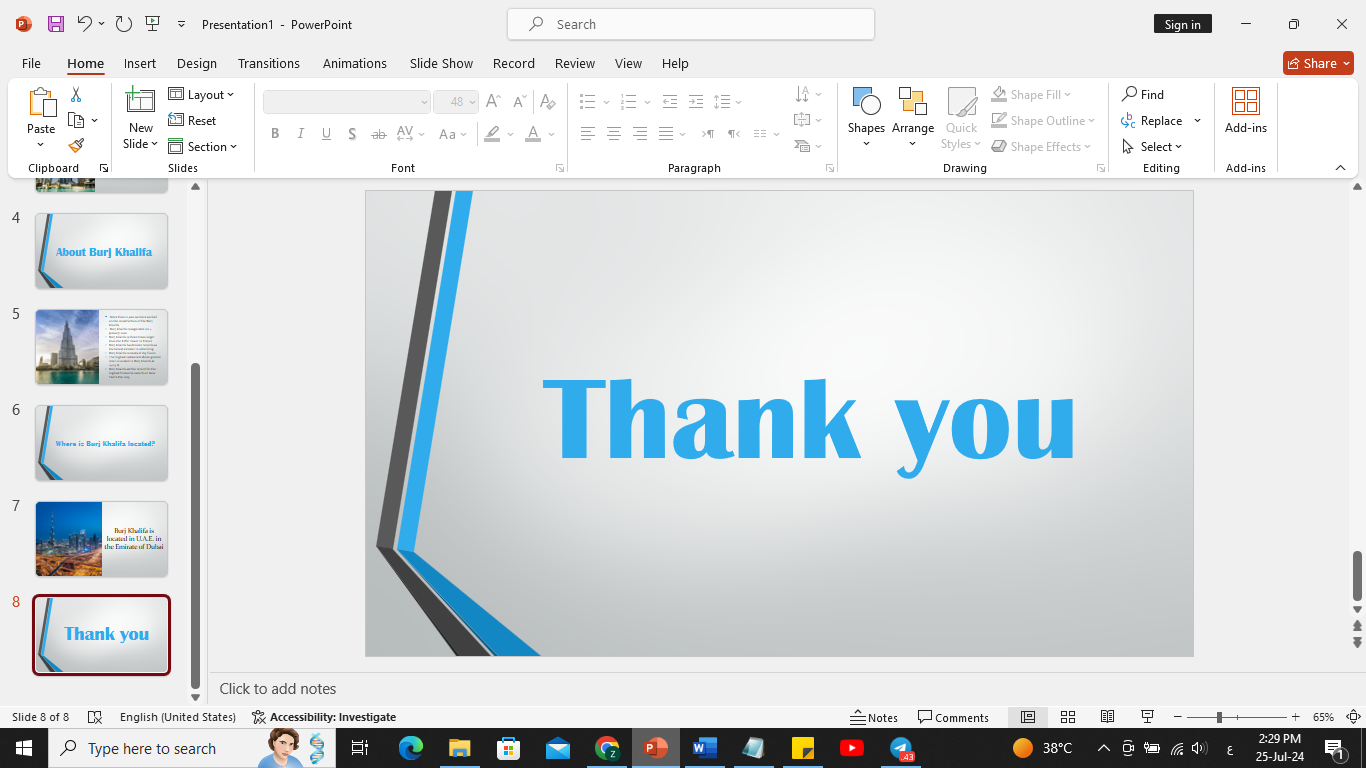
Task: Toggle Underline formatting
Action: (326, 134)
